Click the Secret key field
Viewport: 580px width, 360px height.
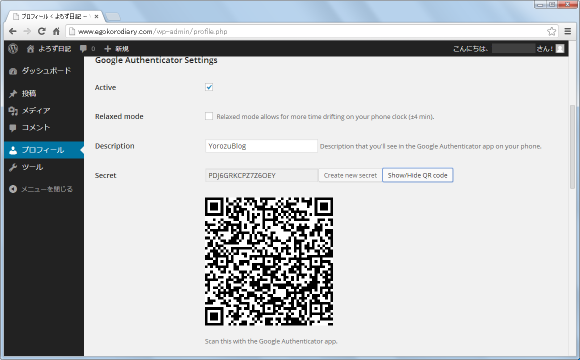[x=261, y=175]
